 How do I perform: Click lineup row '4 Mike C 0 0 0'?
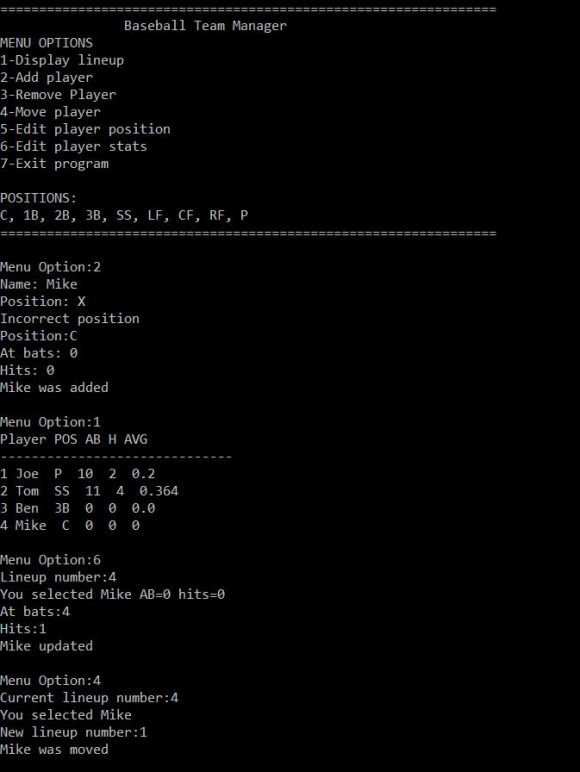tap(70, 525)
